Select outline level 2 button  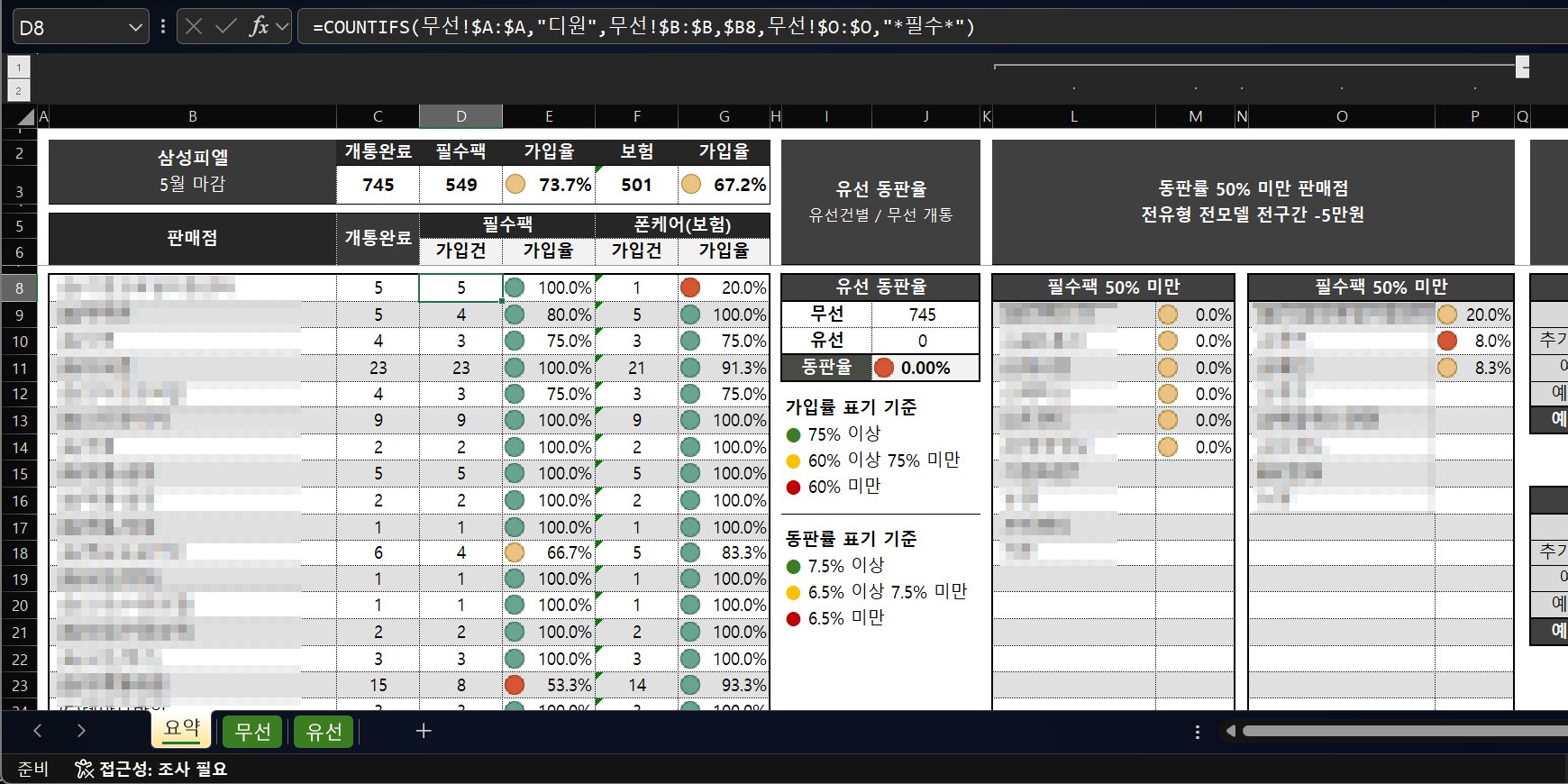19,90
